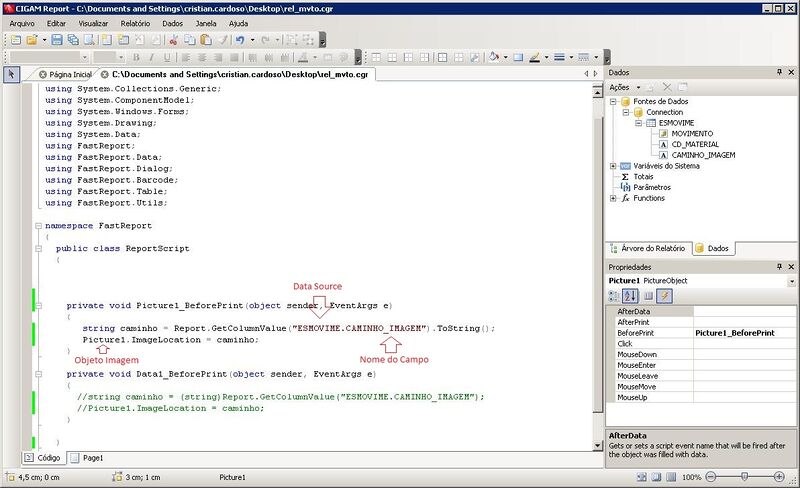
Task: Toggle Underline formatting
Action: pyautogui.click(x=167, y=57)
